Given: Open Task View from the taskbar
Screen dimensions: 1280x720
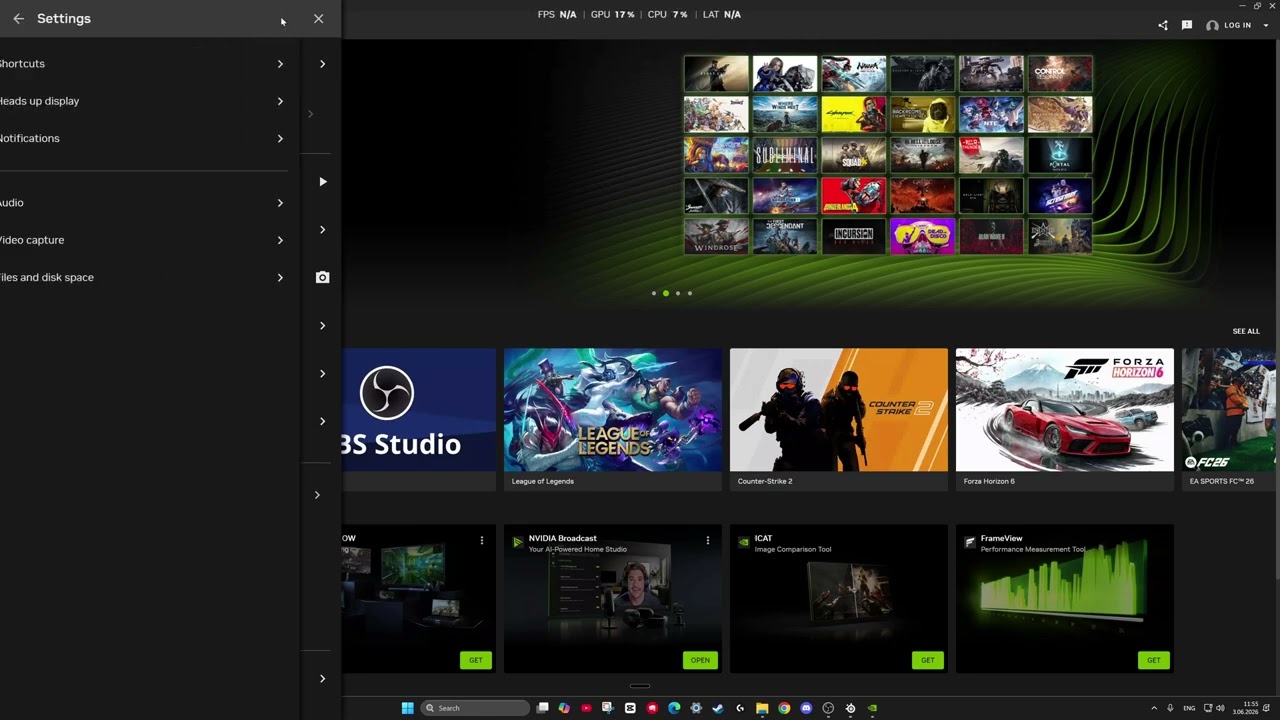Looking at the screenshot, I should click(x=542, y=708).
